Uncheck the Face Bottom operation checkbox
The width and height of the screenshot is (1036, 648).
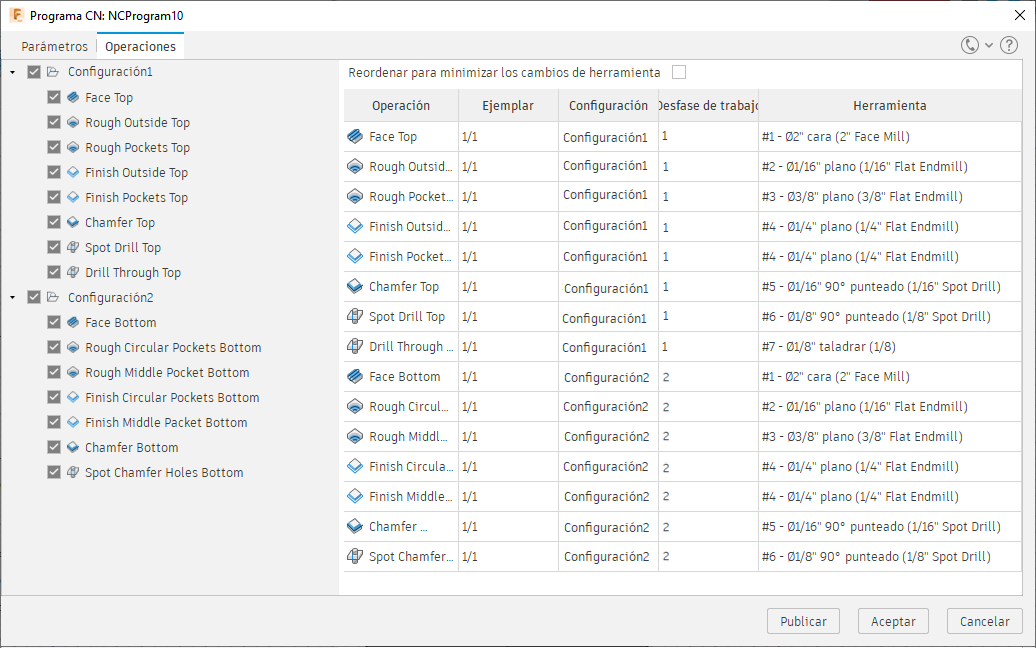pyautogui.click(x=54, y=323)
